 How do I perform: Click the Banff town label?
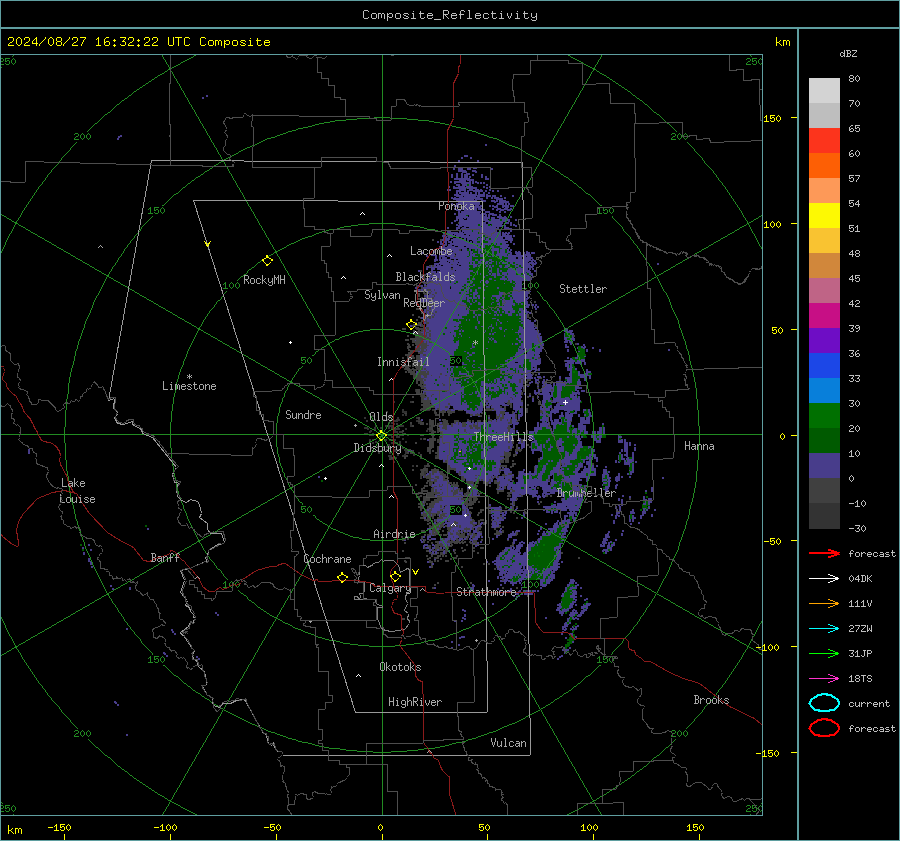[165, 557]
